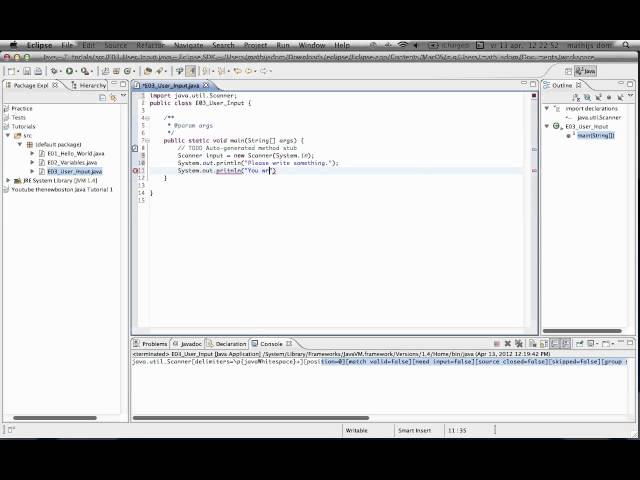
Task: Toggle Hide Fields in the Outline view
Action: point(587,97)
